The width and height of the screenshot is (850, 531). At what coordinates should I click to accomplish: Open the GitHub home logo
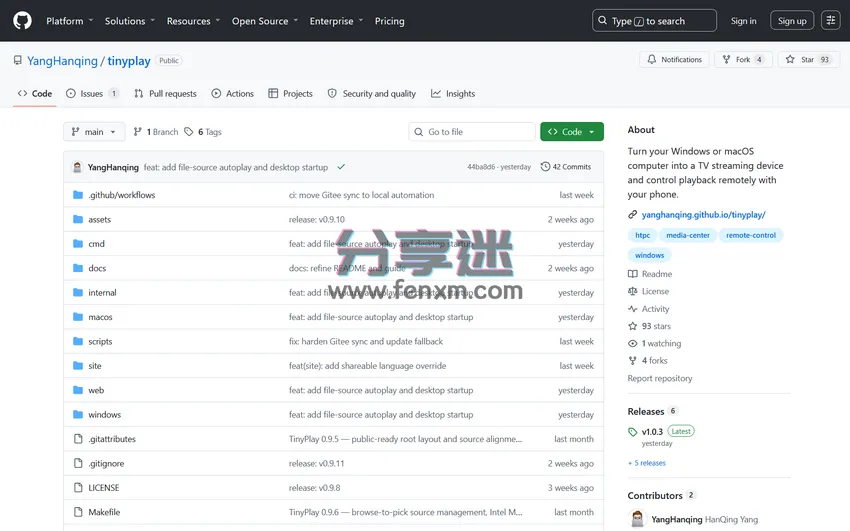[22, 21]
